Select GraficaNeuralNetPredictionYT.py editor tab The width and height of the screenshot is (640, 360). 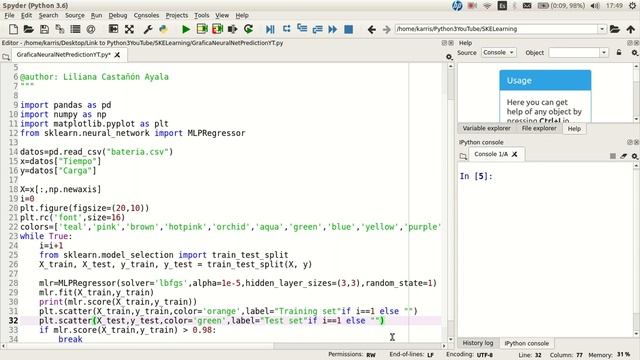pos(63,54)
